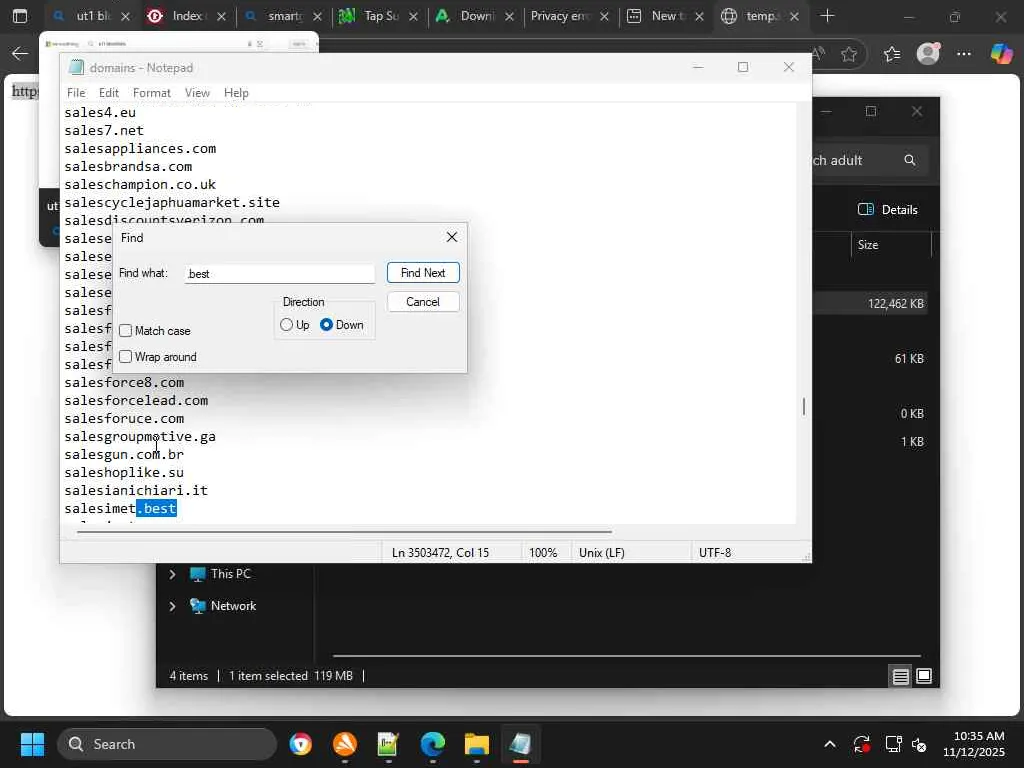Viewport: 1024px width, 768px height.
Task: Click the Notepad icon in title bar
Action: click(x=76, y=67)
